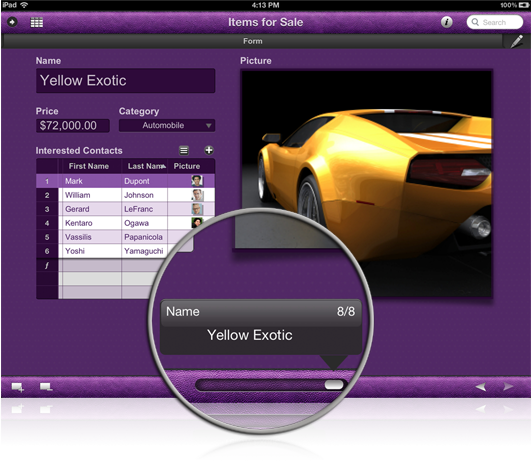532x461 pixels.
Task: Tap the record navigation slider thumb
Action: tap(334, 385)
